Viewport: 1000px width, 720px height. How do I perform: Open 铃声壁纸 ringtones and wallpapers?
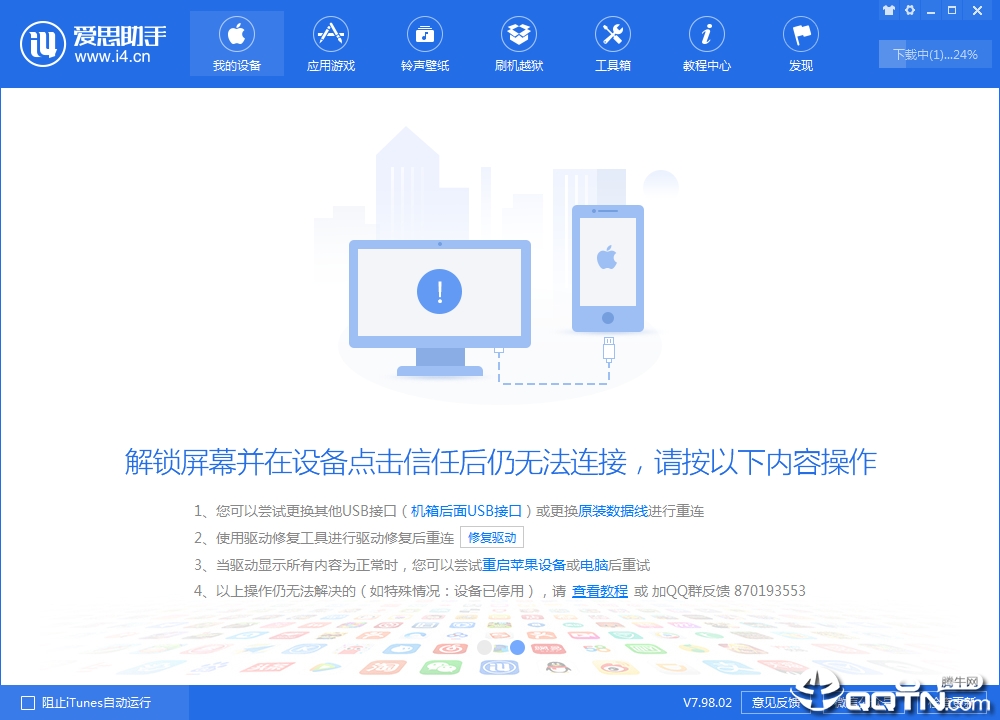point(425,44)
